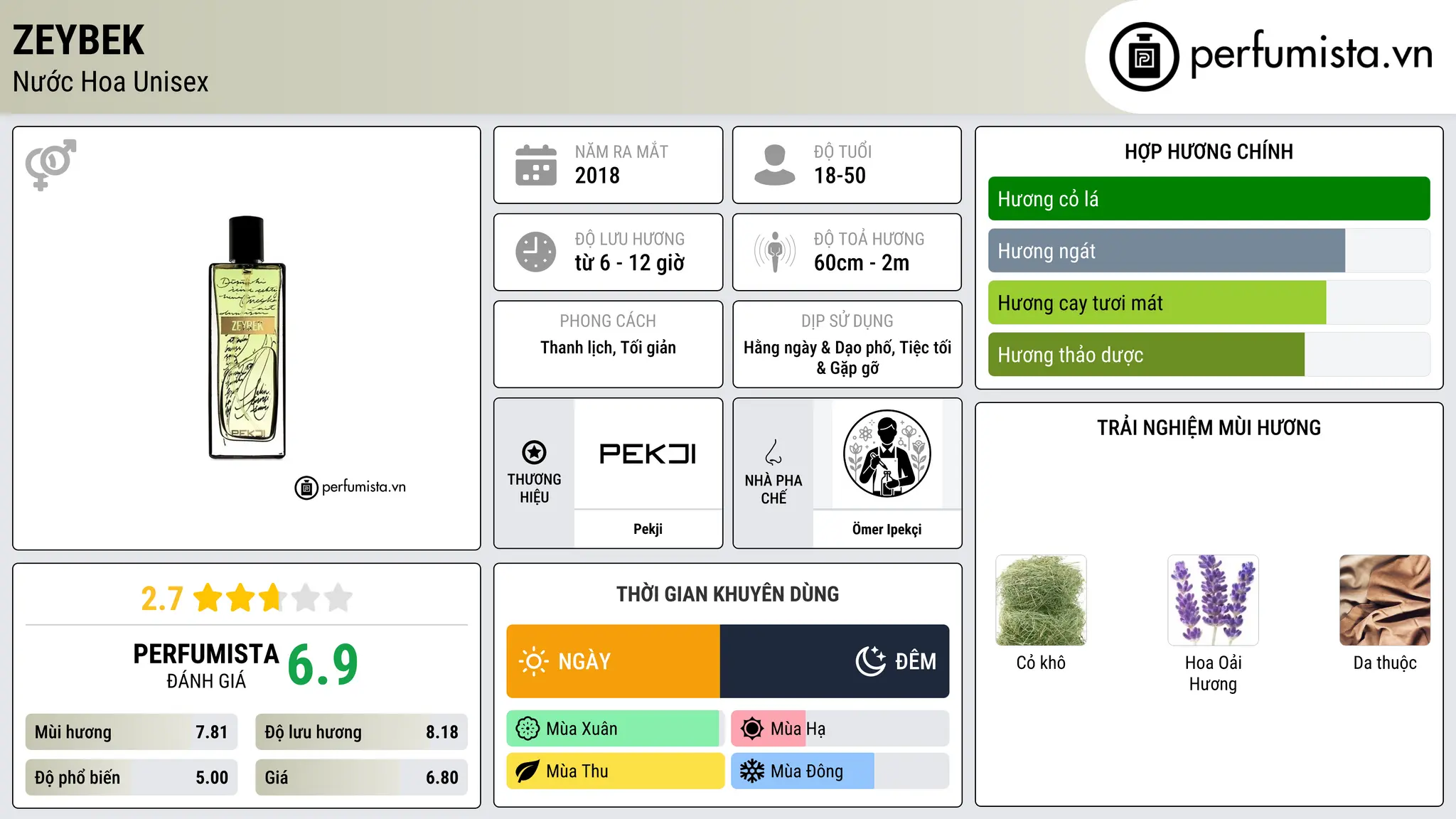Click the Hương ngát accord bar
The width and height of the screenshot is (1456, 819).
tap(1209, 251)
